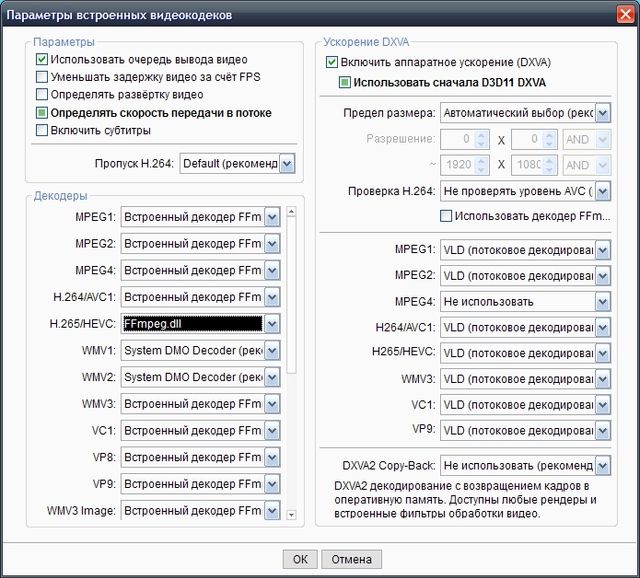Screen dimensions: 640x578
Task: Toggle "Использовать очередь вывода видео" checkbox
Action: click(41, 60)
